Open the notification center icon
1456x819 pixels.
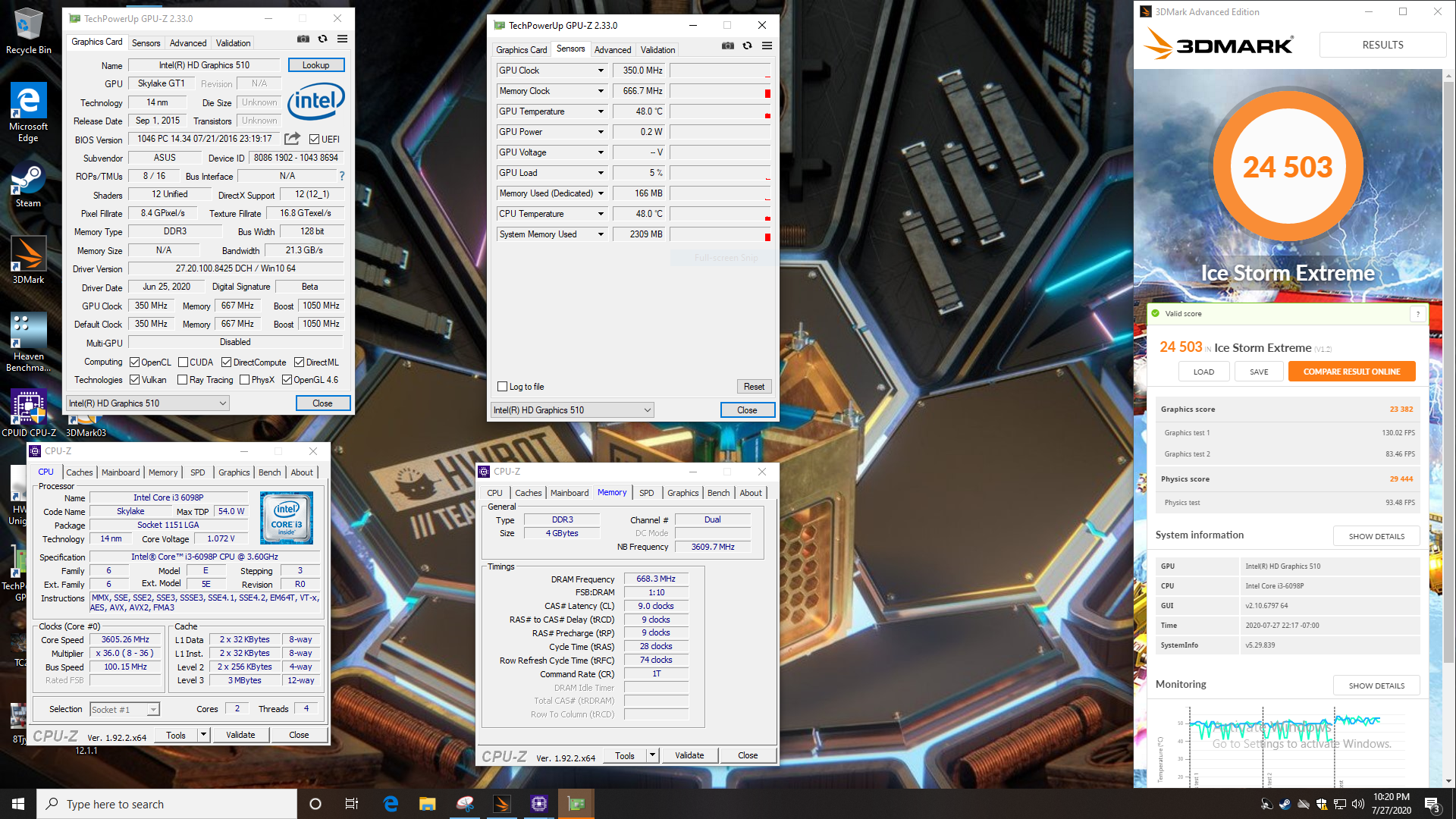click(x=1432, y=804)
